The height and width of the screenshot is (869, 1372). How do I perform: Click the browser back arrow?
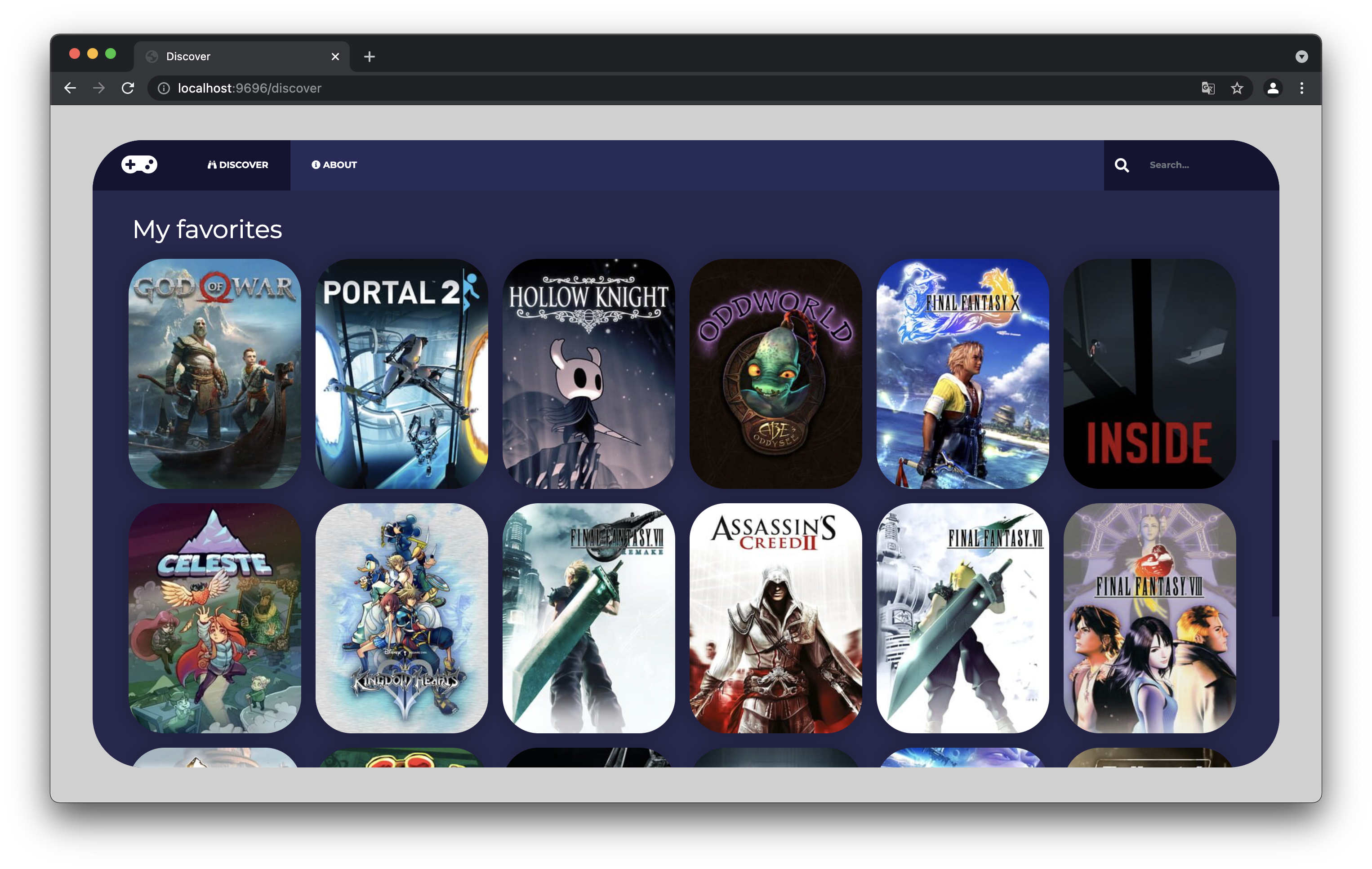[x=70, y=88]
